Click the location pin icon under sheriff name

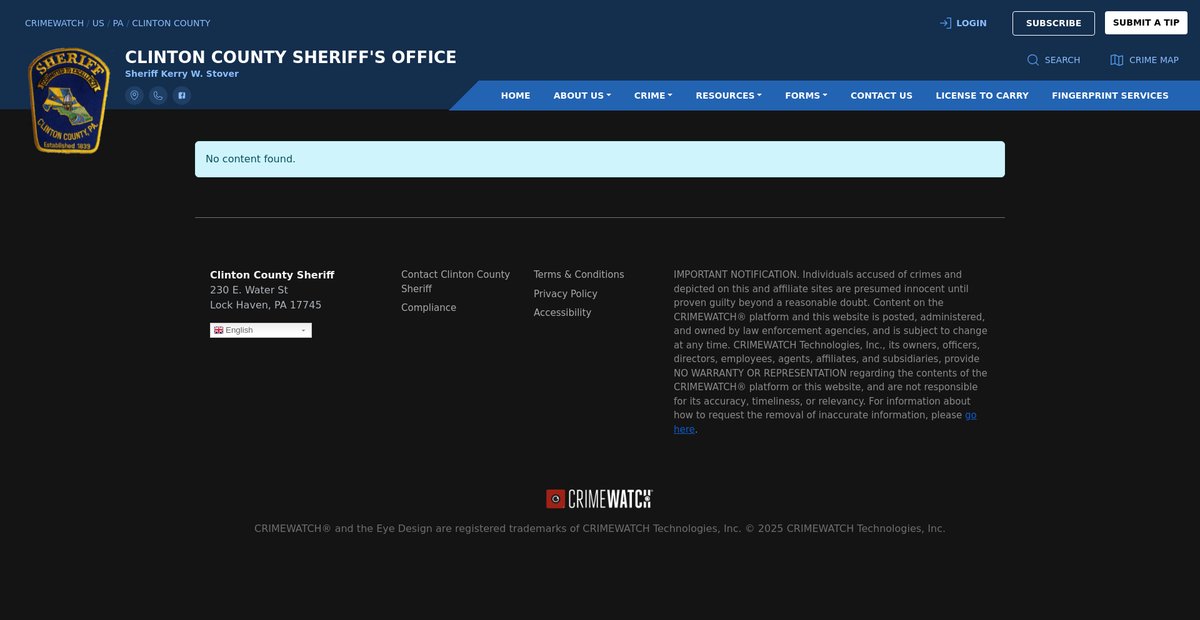[134, 95]
